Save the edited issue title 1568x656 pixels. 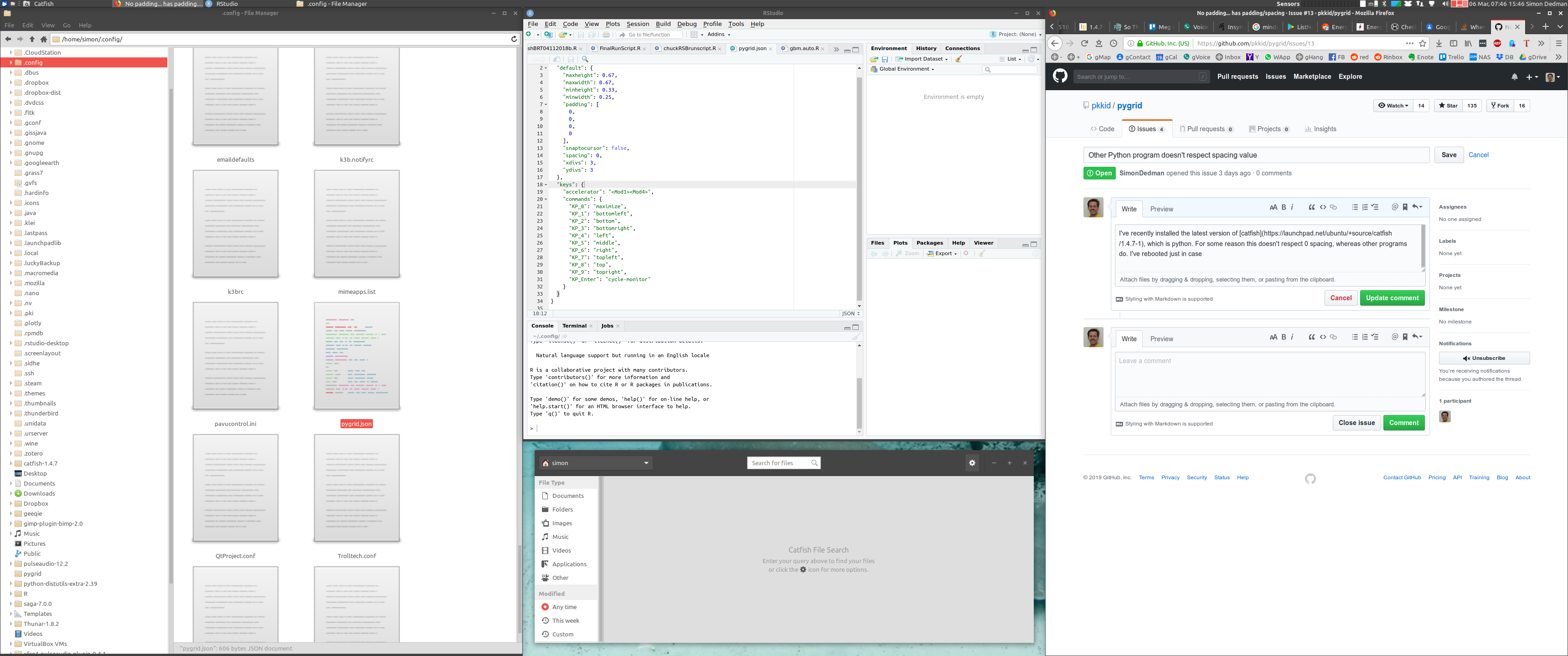coord(1449,155)
